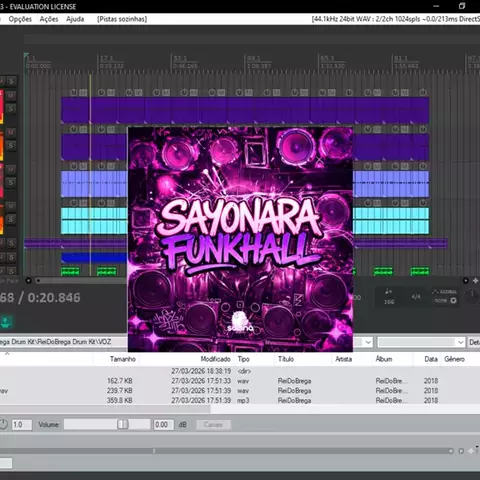Select the <dir> row dated 27/03/2026 18:38:19
Image resolution: width=480 pixels, height=480 pixels.
(240, 371)
